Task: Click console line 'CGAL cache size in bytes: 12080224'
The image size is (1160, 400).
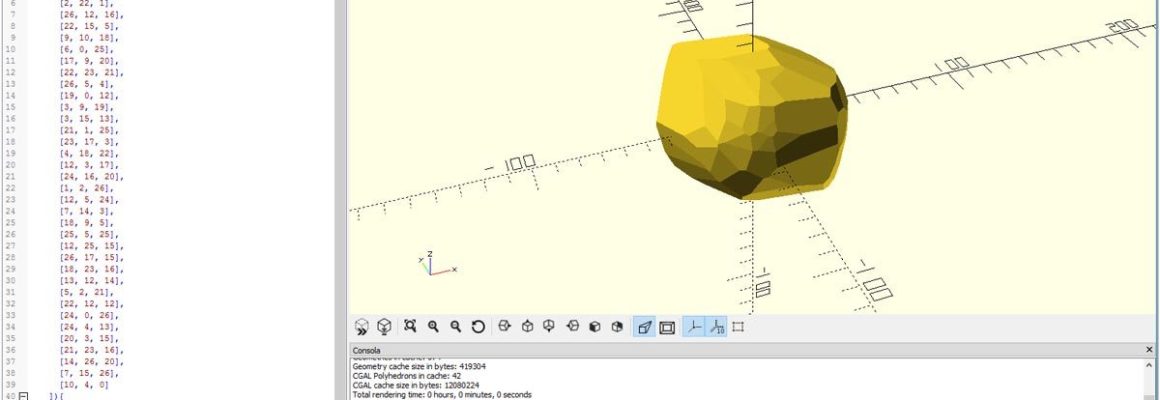Action: 414,386
